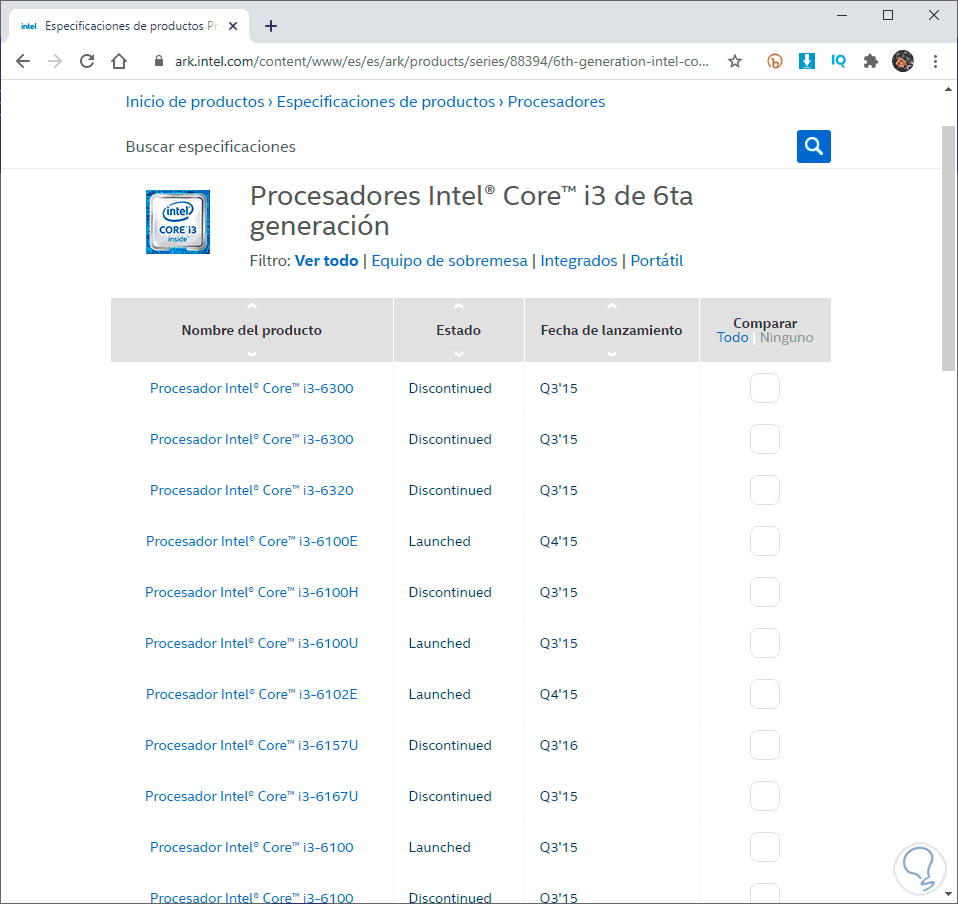
Task: Check compare box for i3-6100U
Action: click(x=764, y=643)
